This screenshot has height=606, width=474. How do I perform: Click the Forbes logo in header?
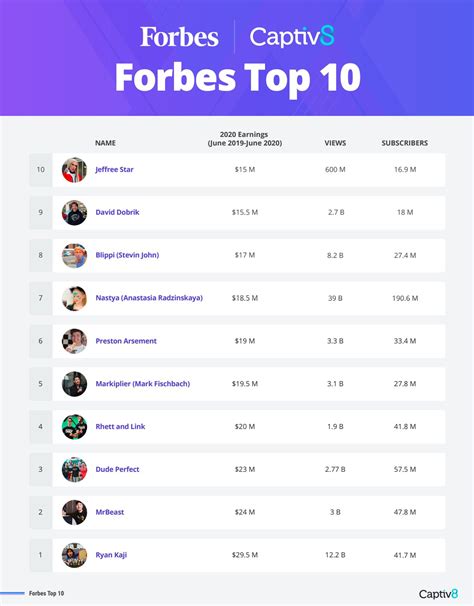[x=179, y=37]
